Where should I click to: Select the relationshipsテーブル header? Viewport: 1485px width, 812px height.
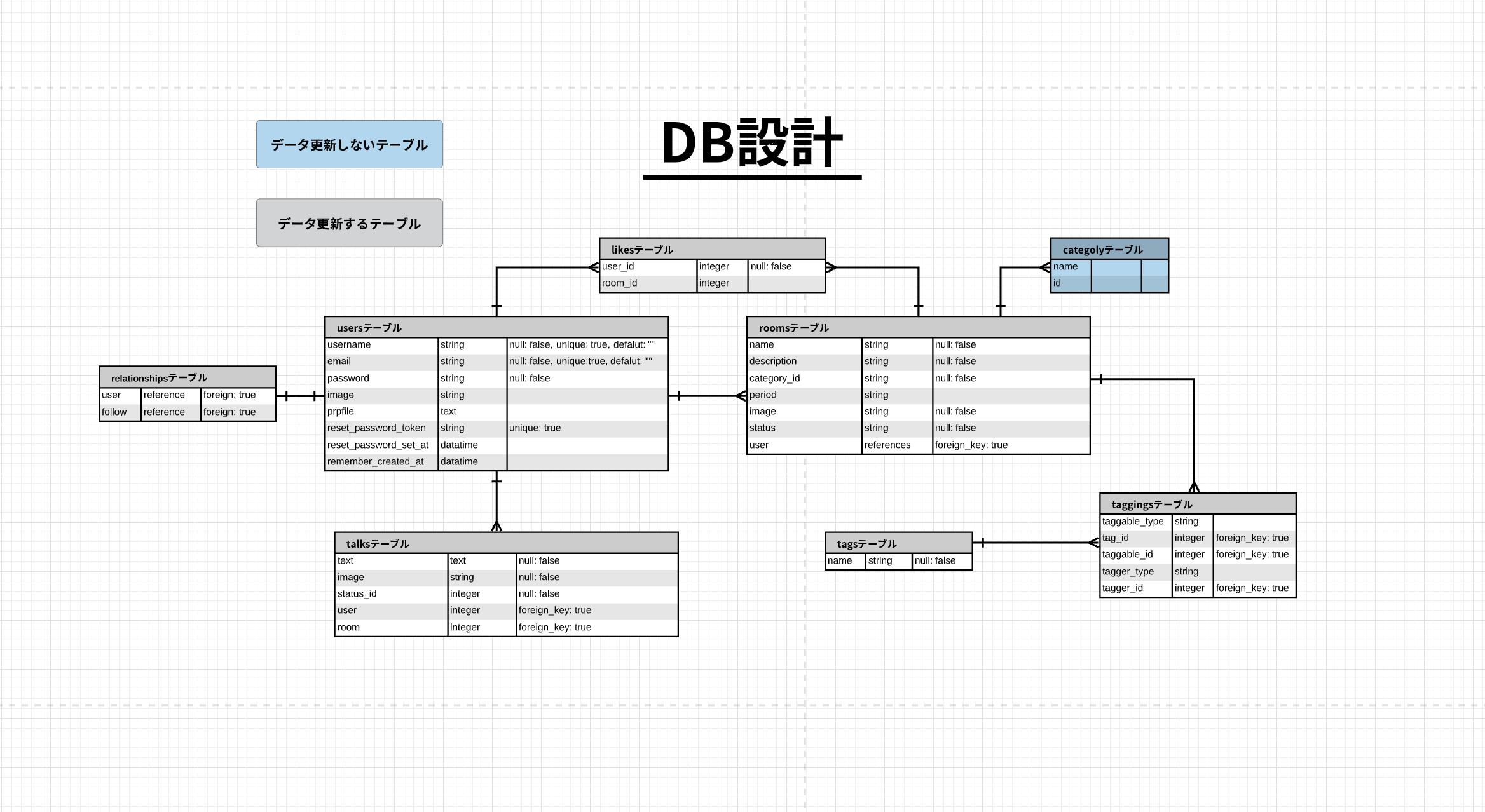(x=187, y=377)
